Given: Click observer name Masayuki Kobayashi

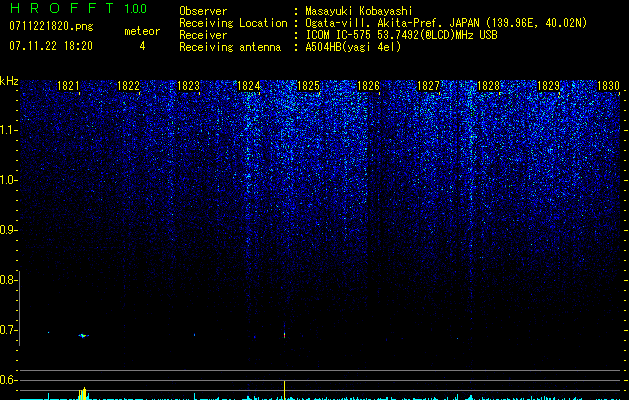Looking at the screenshot, I should point(359,11).
